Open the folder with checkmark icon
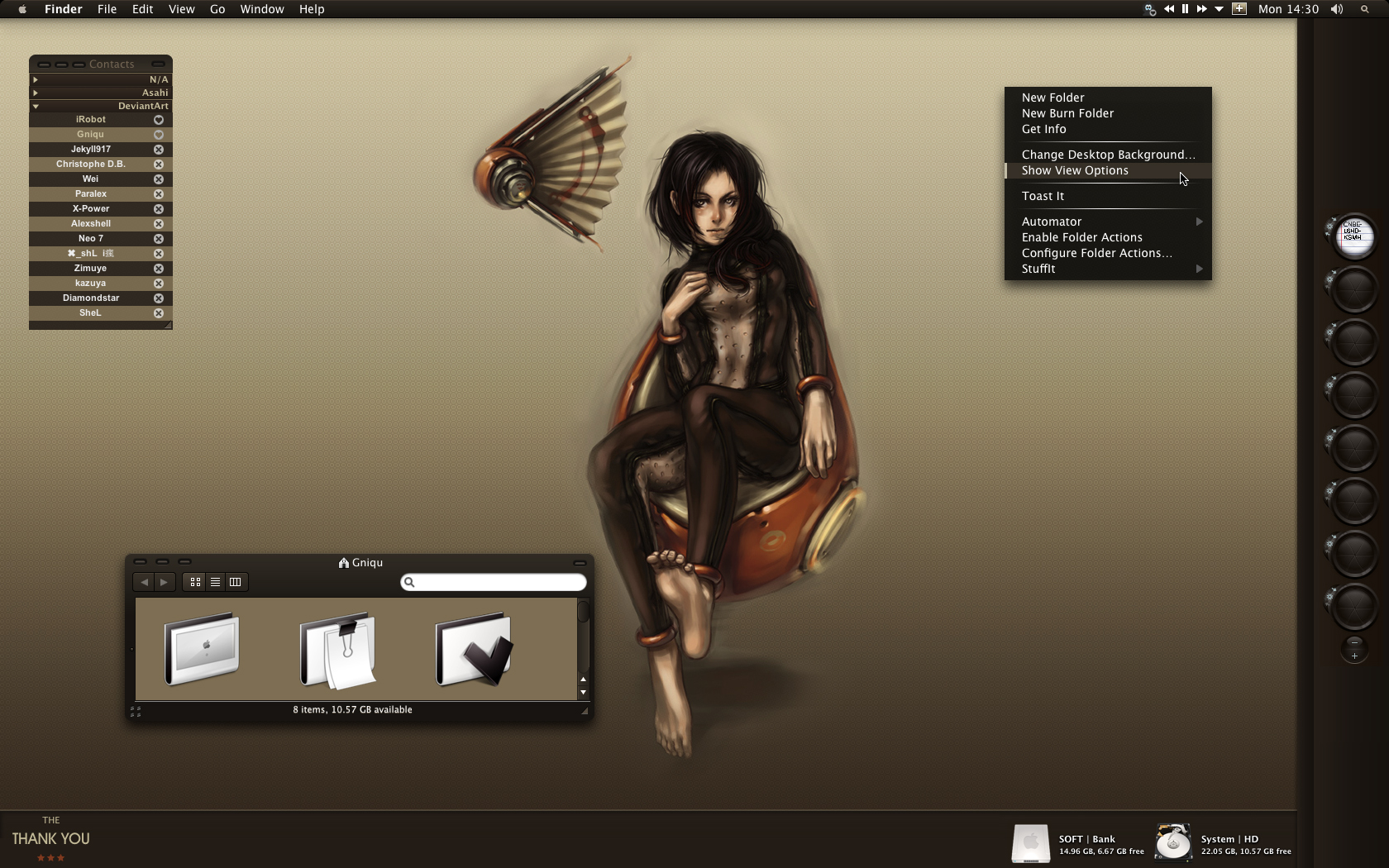1389x868 pixels. (x=474, y=649)
